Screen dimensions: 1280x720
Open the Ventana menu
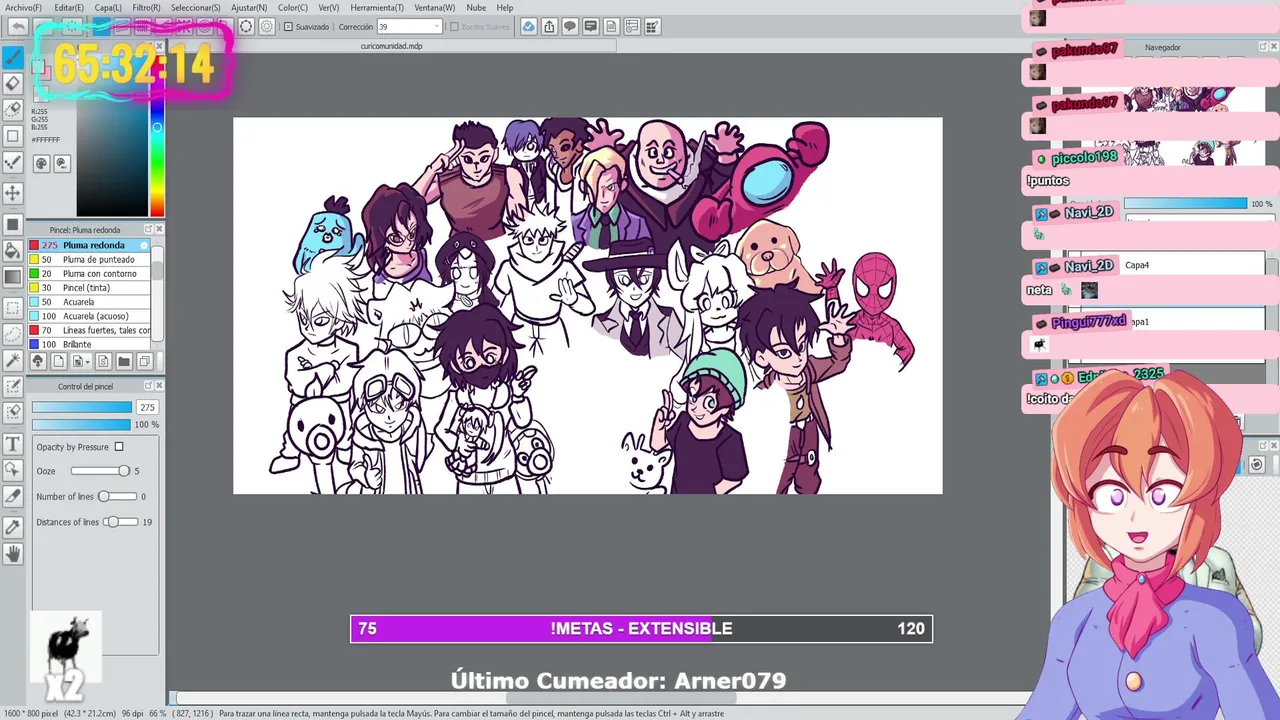coord(434,7)
